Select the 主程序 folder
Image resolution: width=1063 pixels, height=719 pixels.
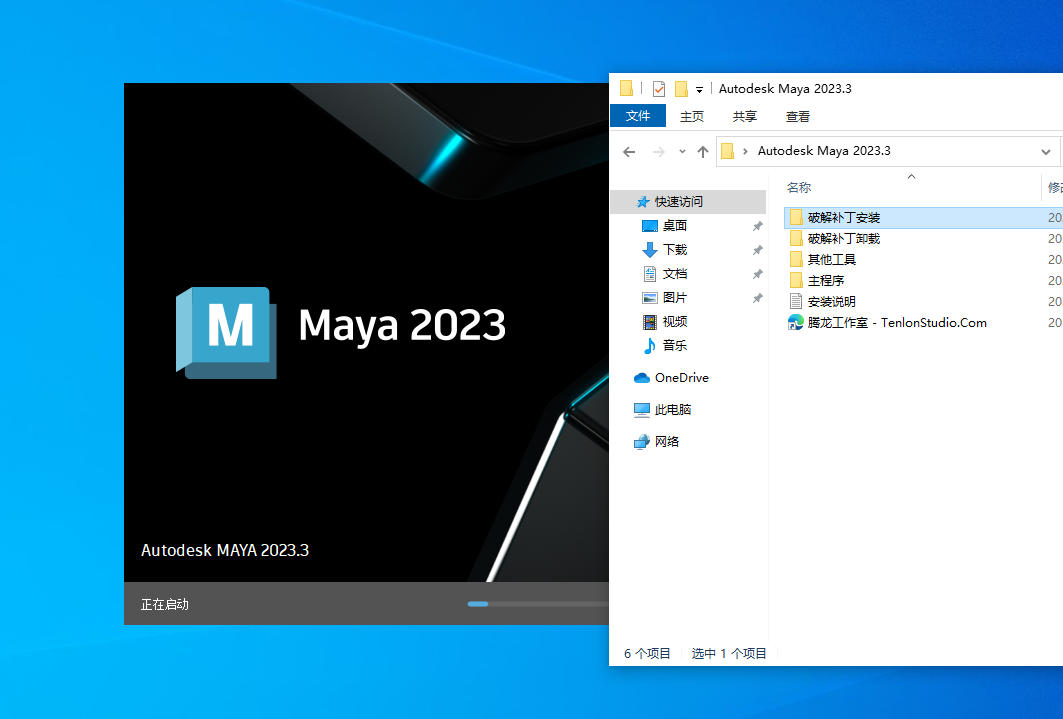point(825,280)
